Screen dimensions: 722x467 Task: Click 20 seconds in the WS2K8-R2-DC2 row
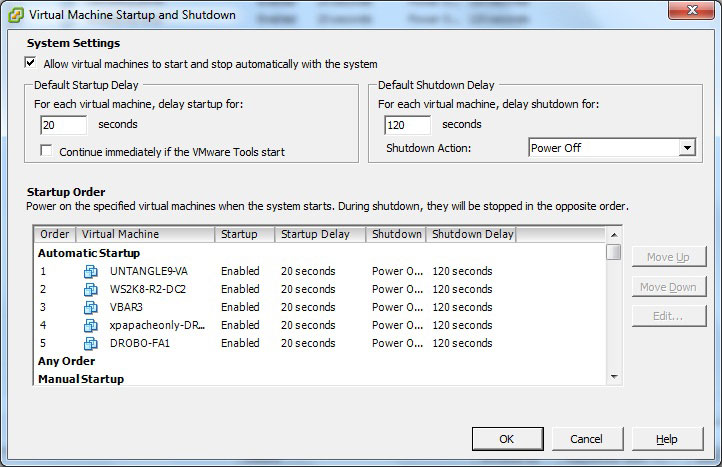308,289
